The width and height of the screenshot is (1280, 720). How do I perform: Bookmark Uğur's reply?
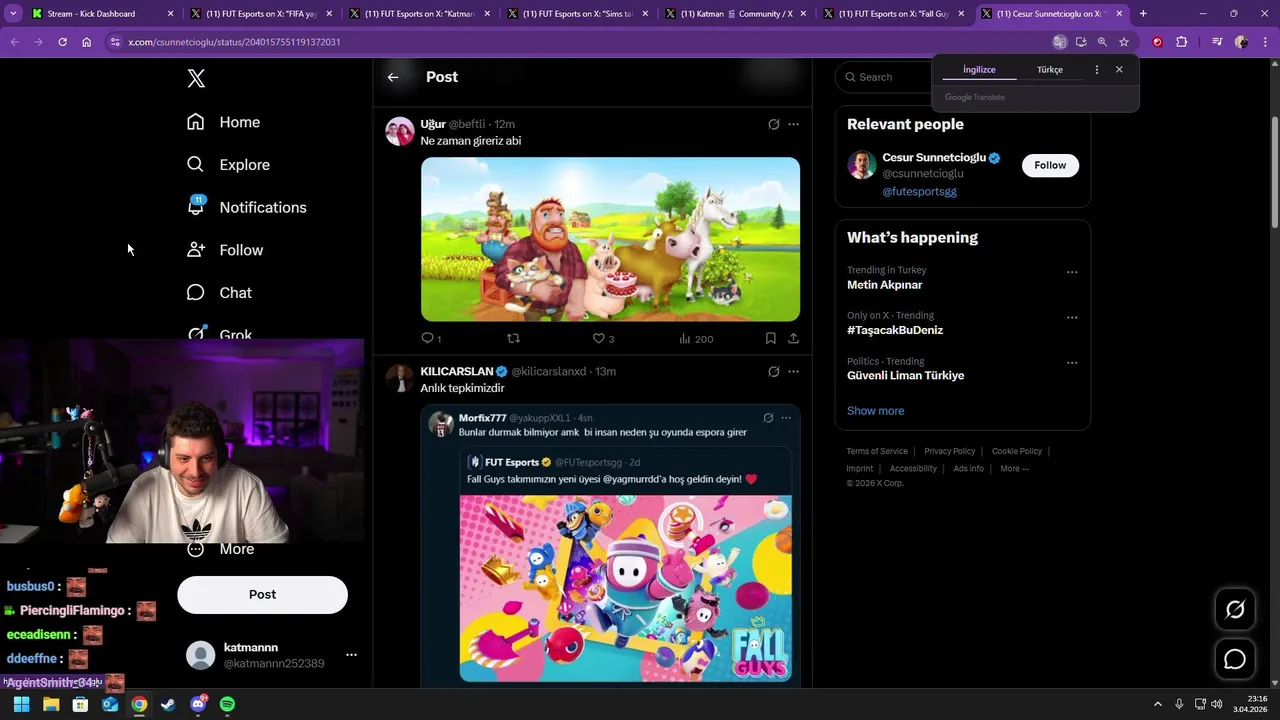770,339
